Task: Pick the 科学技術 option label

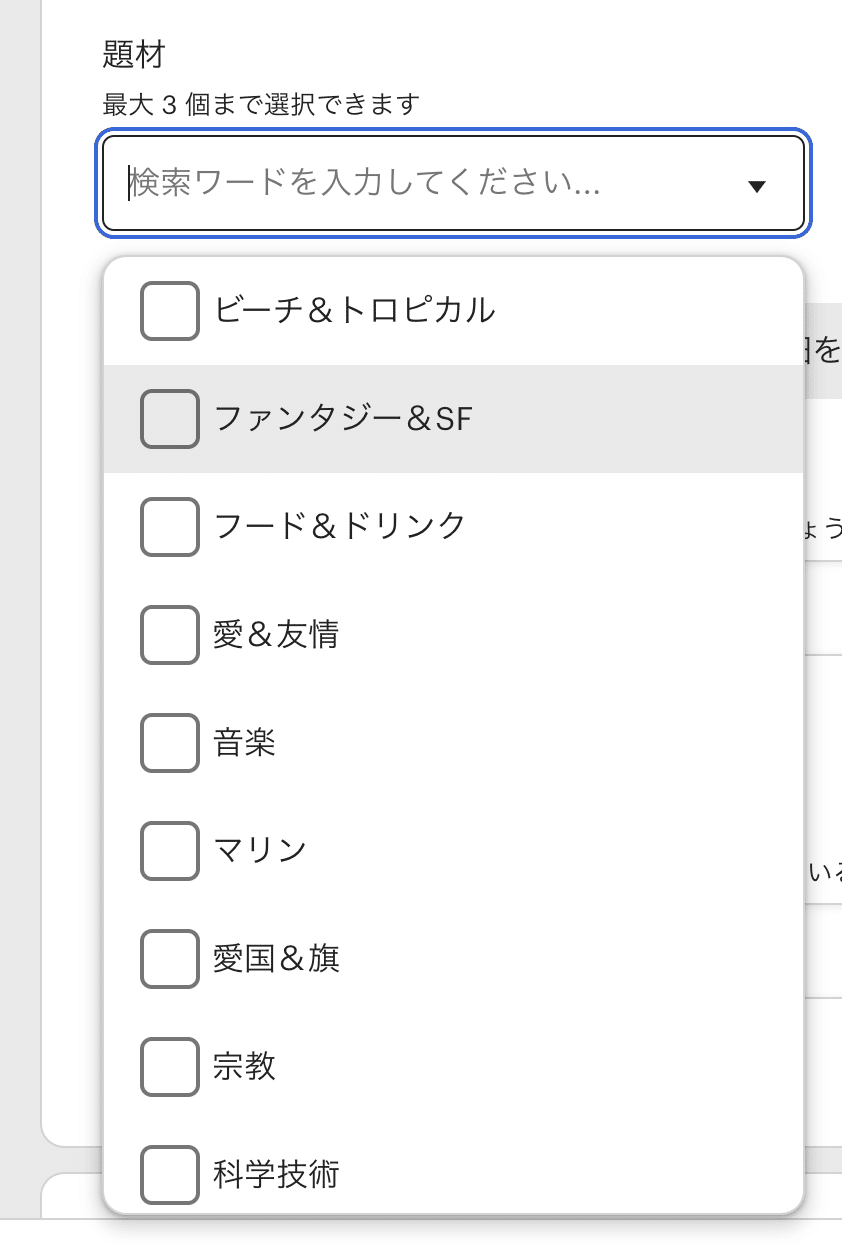Action: pos(276,1175)
